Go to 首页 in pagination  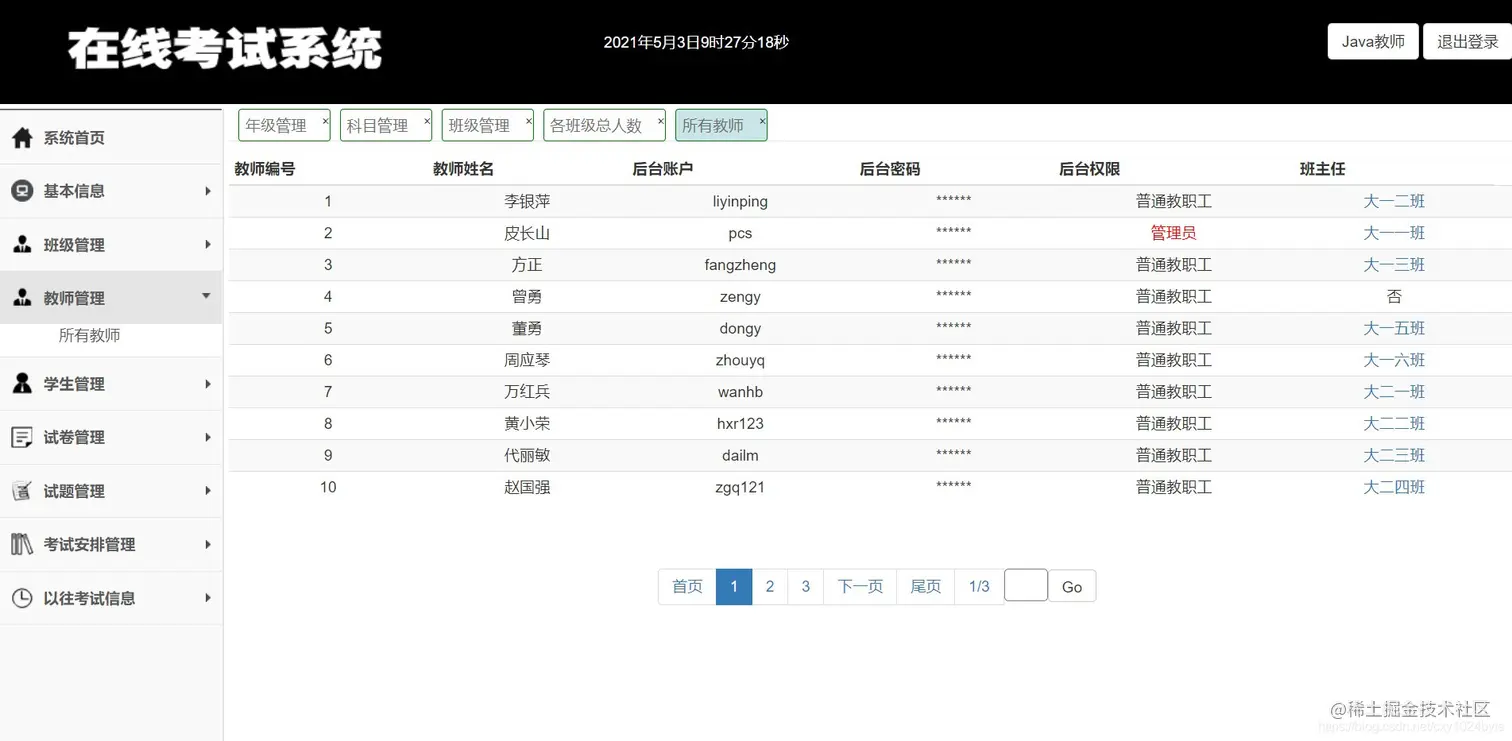(687, 586)
